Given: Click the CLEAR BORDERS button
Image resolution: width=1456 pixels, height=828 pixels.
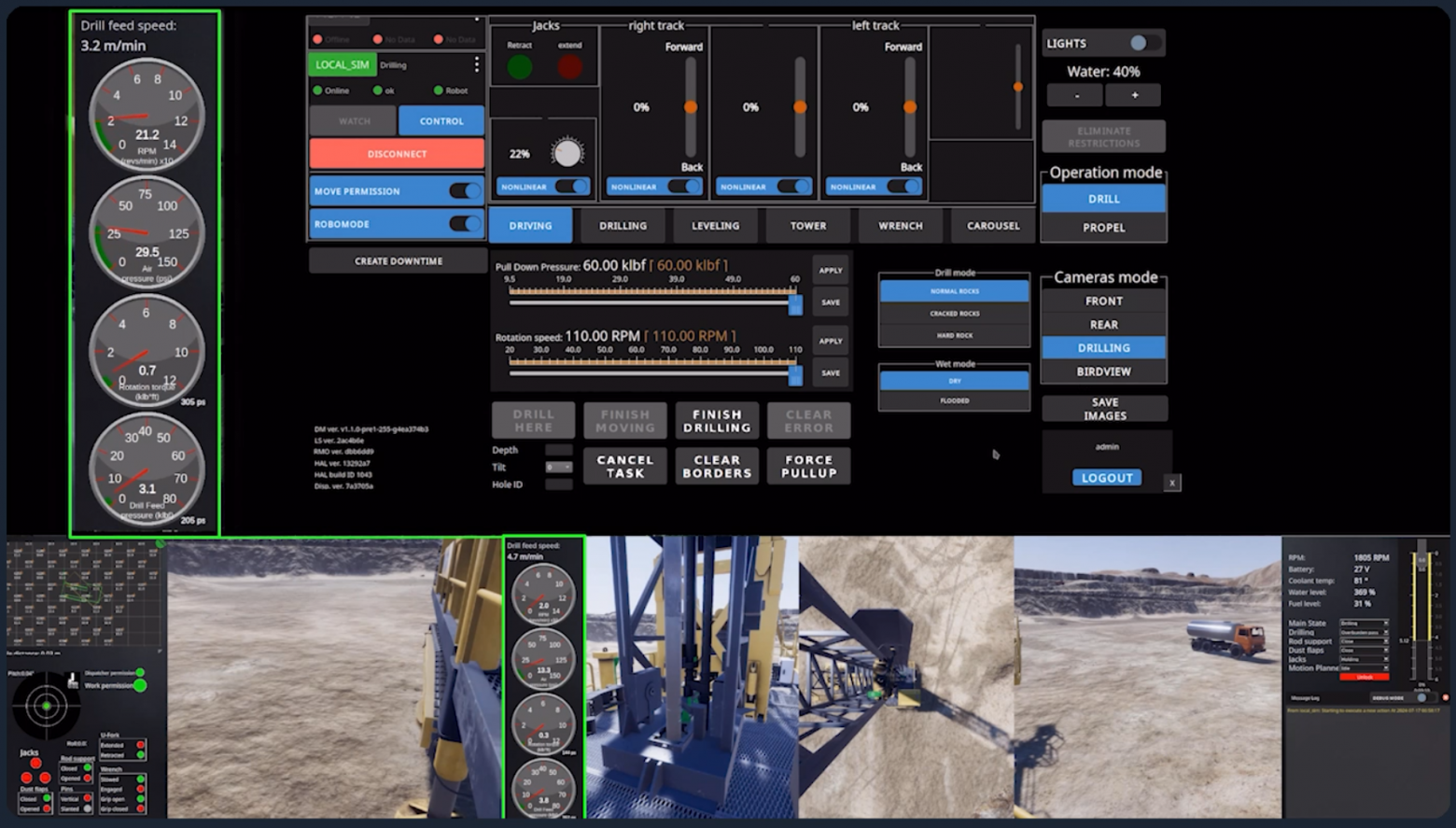Looking at the screenshot, I should pyautogui.click(x=717, y=467).
